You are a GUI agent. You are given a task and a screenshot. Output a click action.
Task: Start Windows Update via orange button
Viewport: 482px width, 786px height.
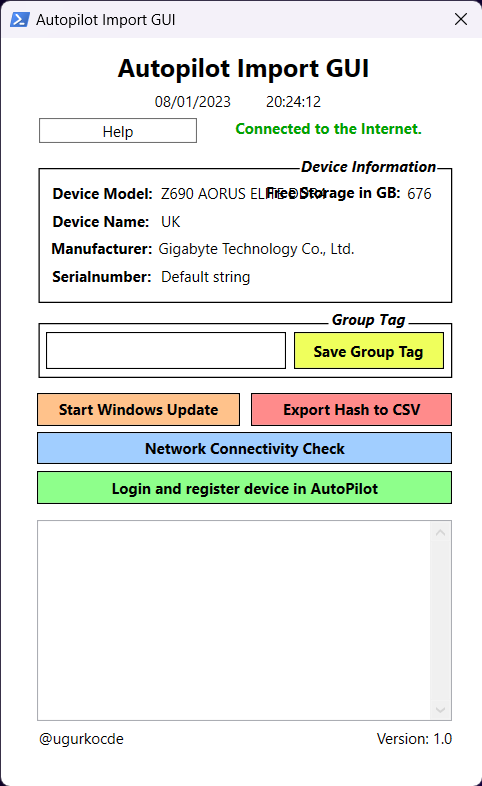pyautogui.click(x=138, y=410)
